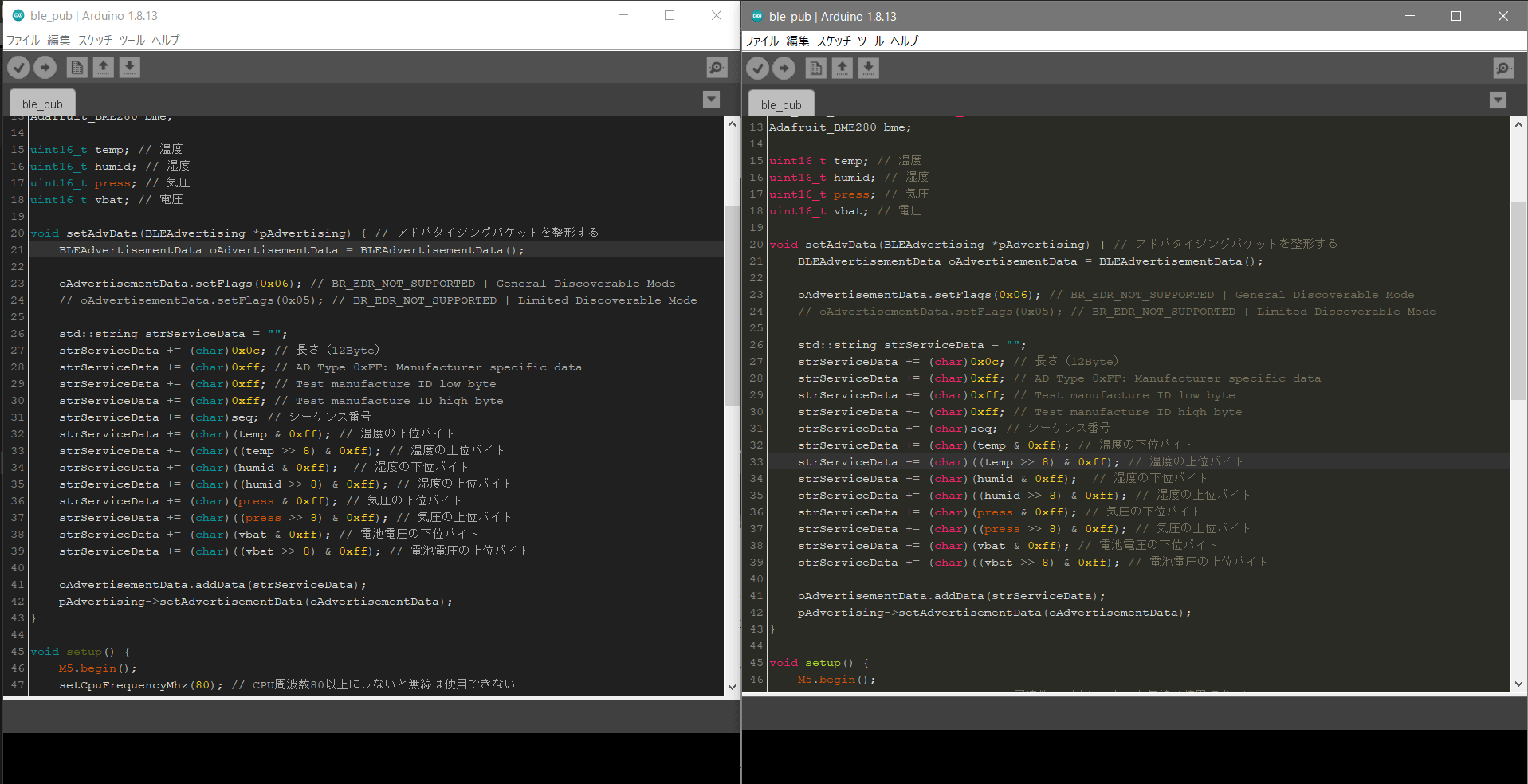Click Verify button in right Arduino window
The image size is (1528, 784).
click(758, 69)
